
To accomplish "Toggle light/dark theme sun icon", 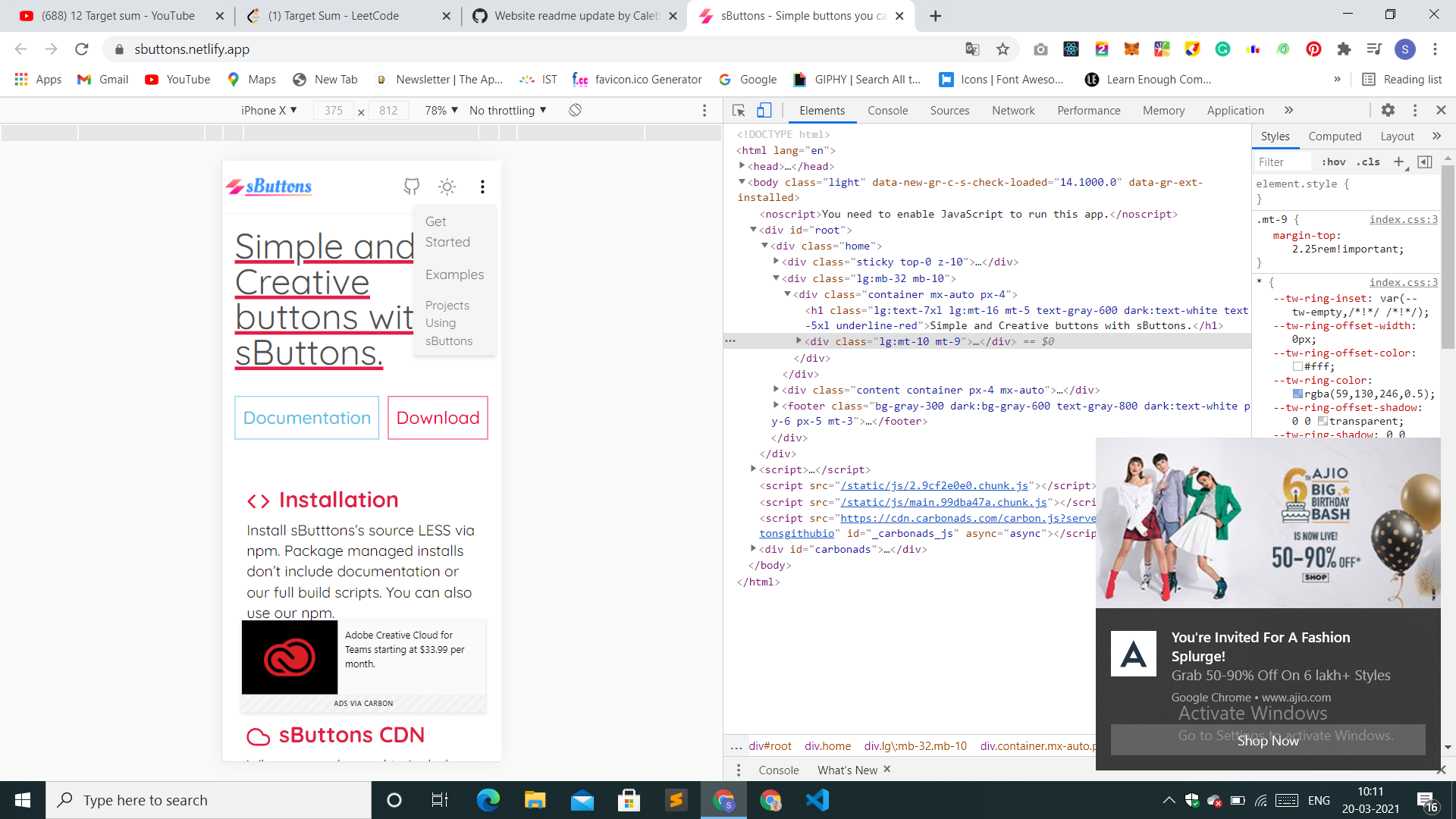I will click(x=447, y=187).
